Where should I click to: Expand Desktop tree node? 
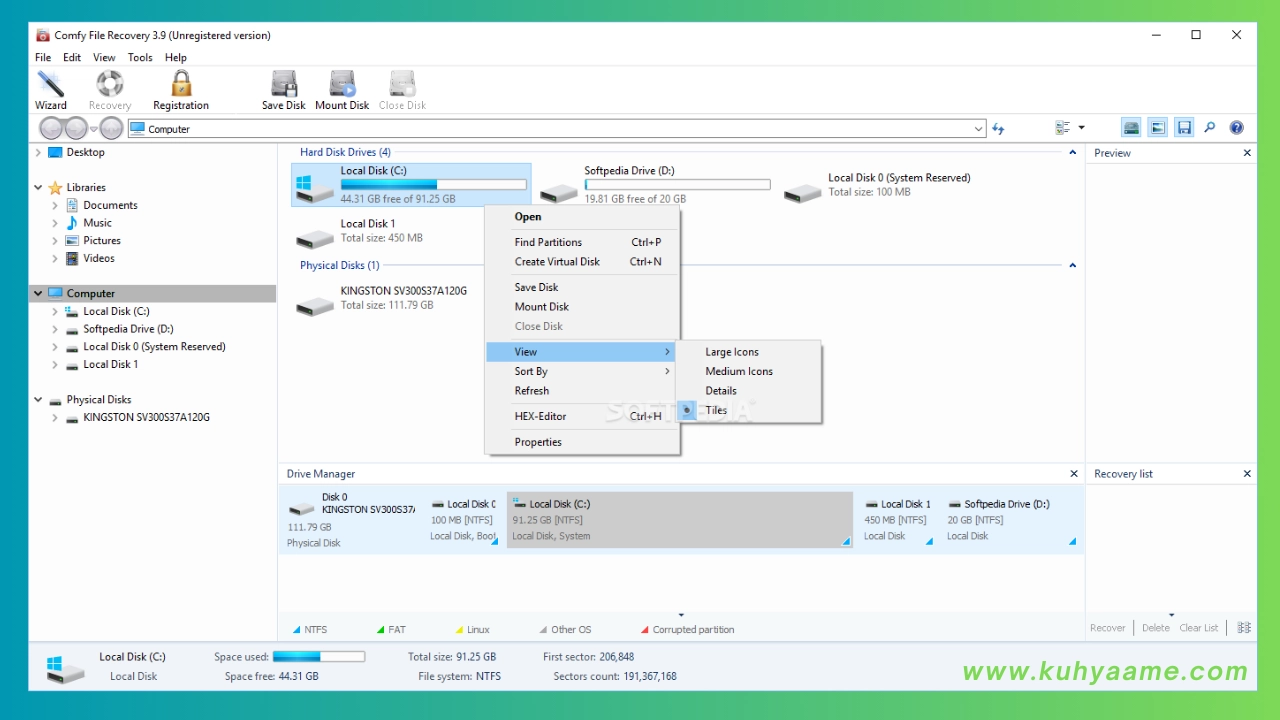click(38, 153)
